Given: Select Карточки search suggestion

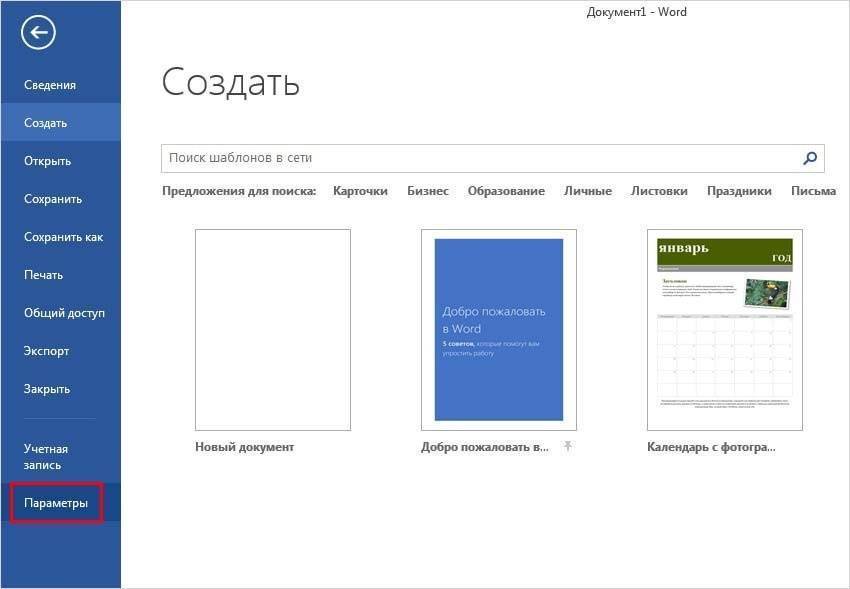Looking at the screenshot, I should tap(360, 191).
